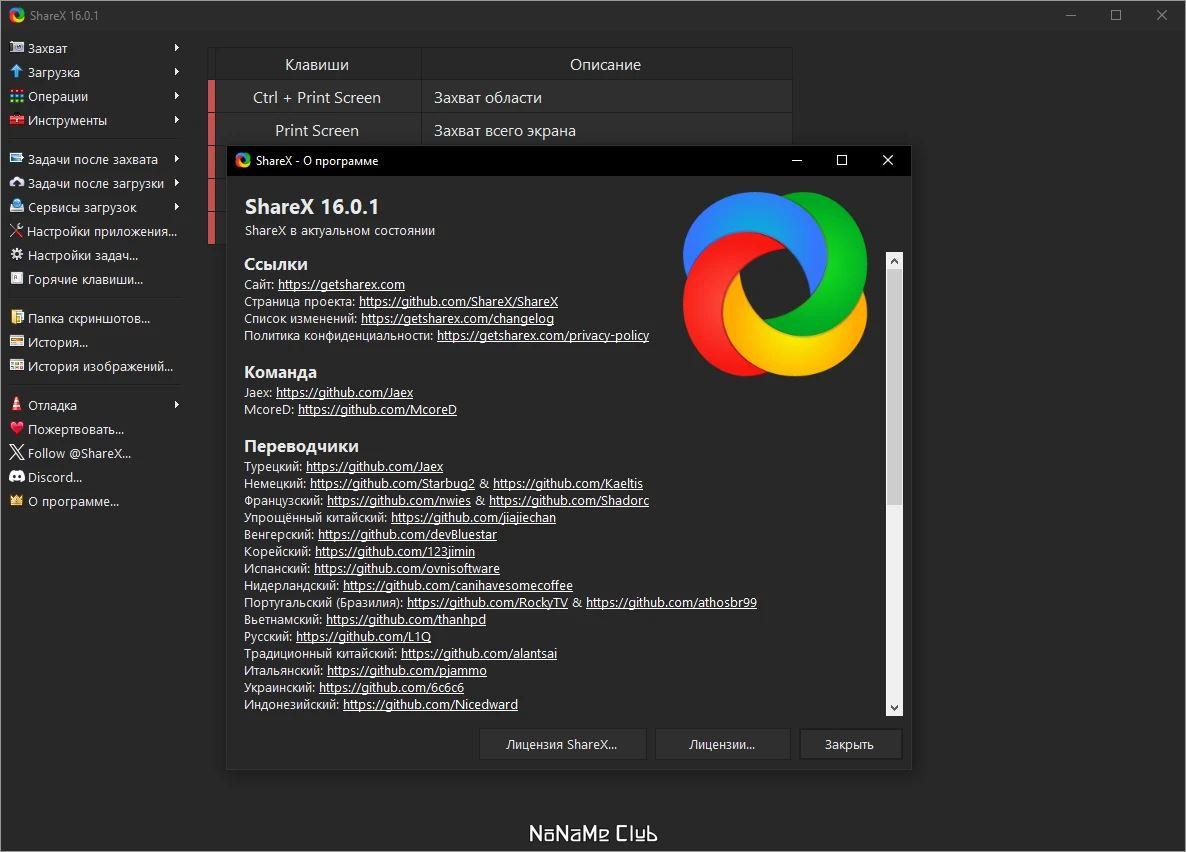The width and height of the screenshot is (1186, 852).
Task: Click the Настройки задач gear icon
Action: click(17, 255)
